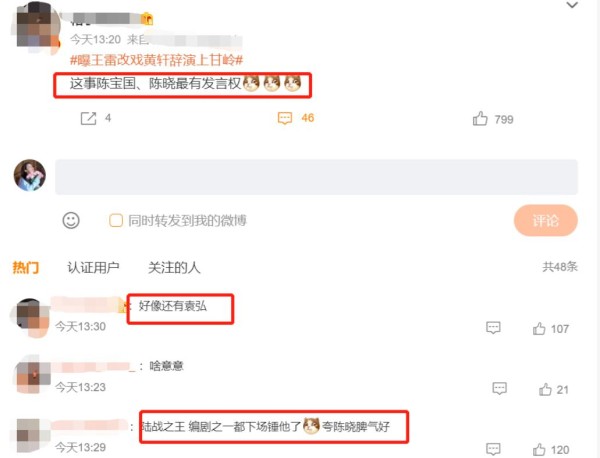The width and height of the screenshot is (600, 458).
Task: Like the 啥意意 comment with 21 likes
Action: pyautogui.click(x=545, y=390)
